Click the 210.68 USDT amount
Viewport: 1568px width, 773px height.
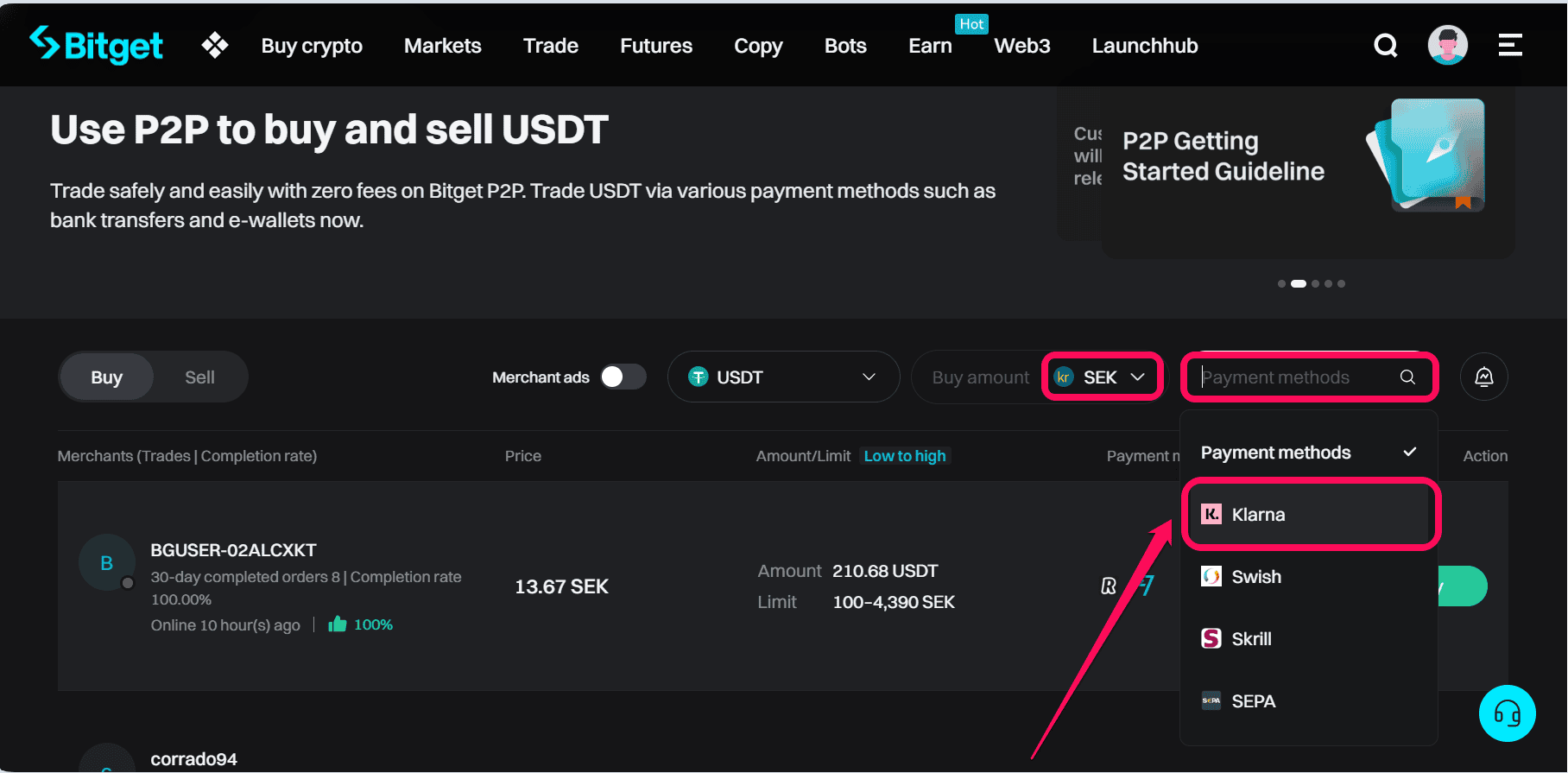[x=885, y=571]
